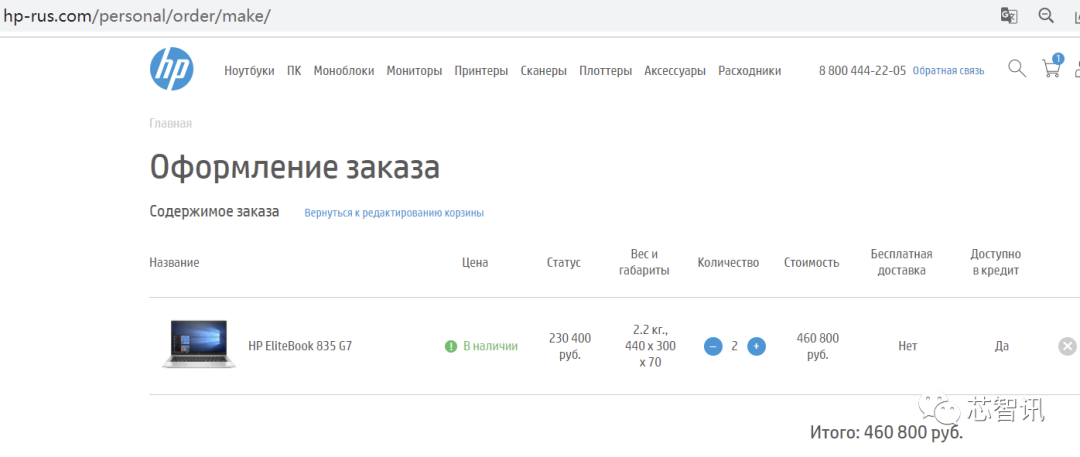The height and width of the screenshot is (457, 1080).
Task: Click the Статус column header
Action: pyautogui.click(x=563, y=263)
